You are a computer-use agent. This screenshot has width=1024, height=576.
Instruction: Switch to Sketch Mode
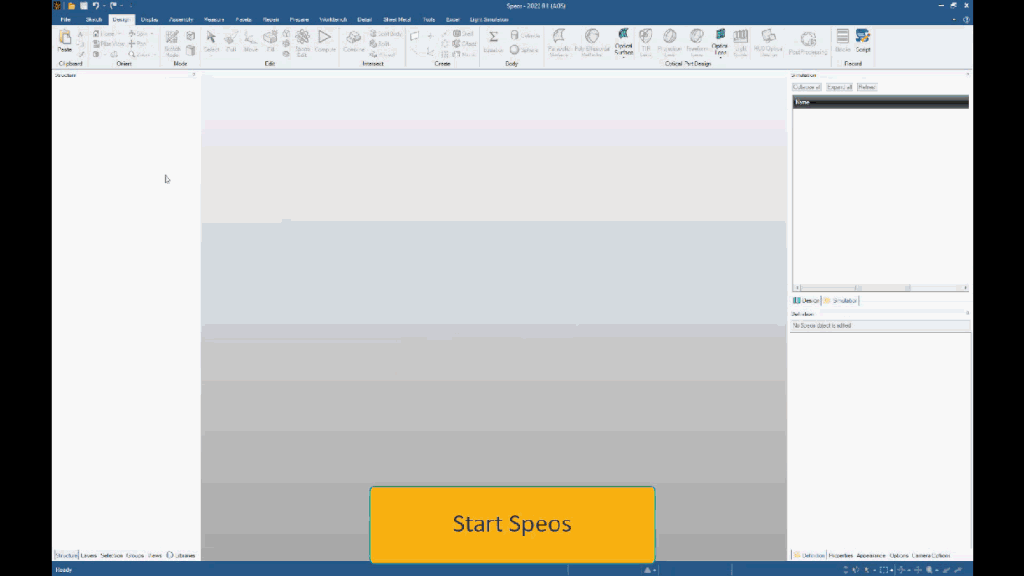click(x=172, y=43)
